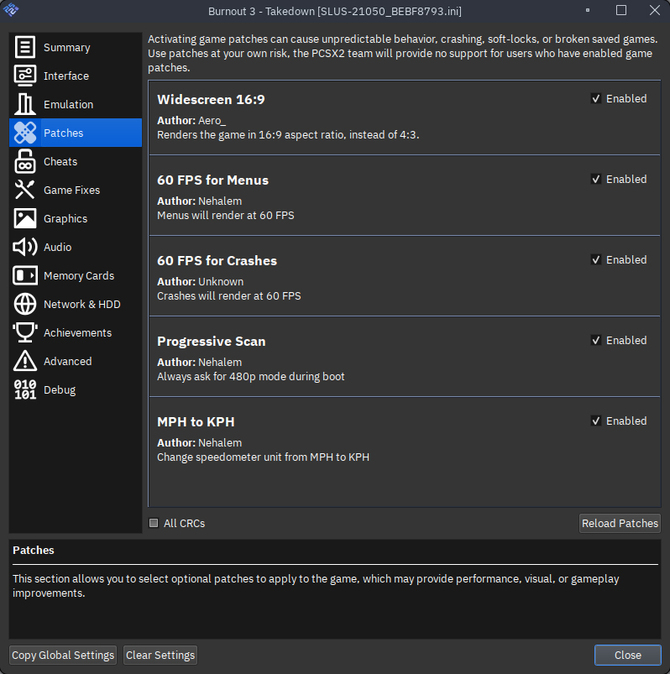Click the Clear Settings button
Image resolution: width=670 pixels, height=674 pixels.
click(160, 655)
